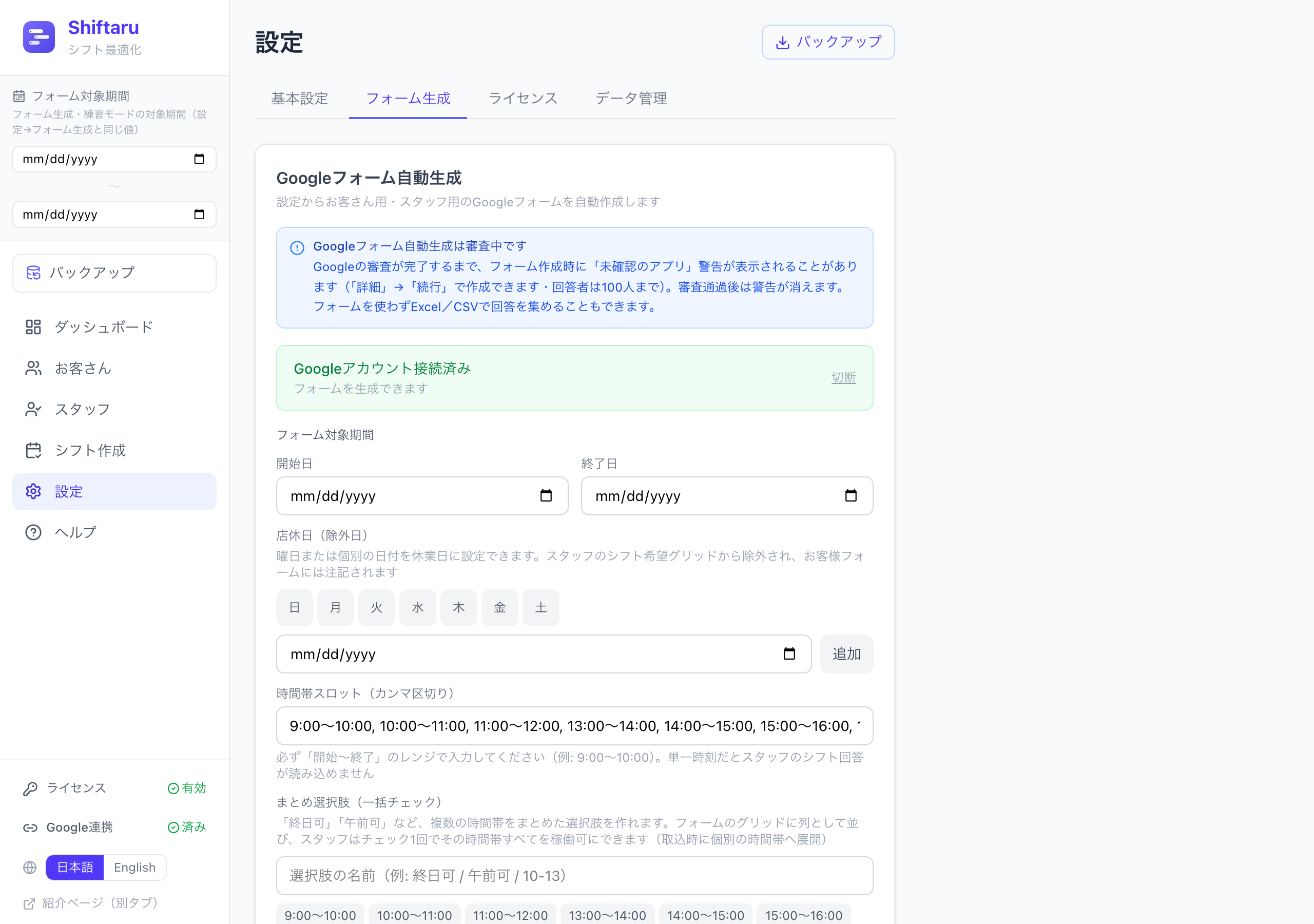Image resolution: width=1314 pixels, height=924 pixels.
Task: Click 切断 to disconnect Google account
Action: click(843, 378)
